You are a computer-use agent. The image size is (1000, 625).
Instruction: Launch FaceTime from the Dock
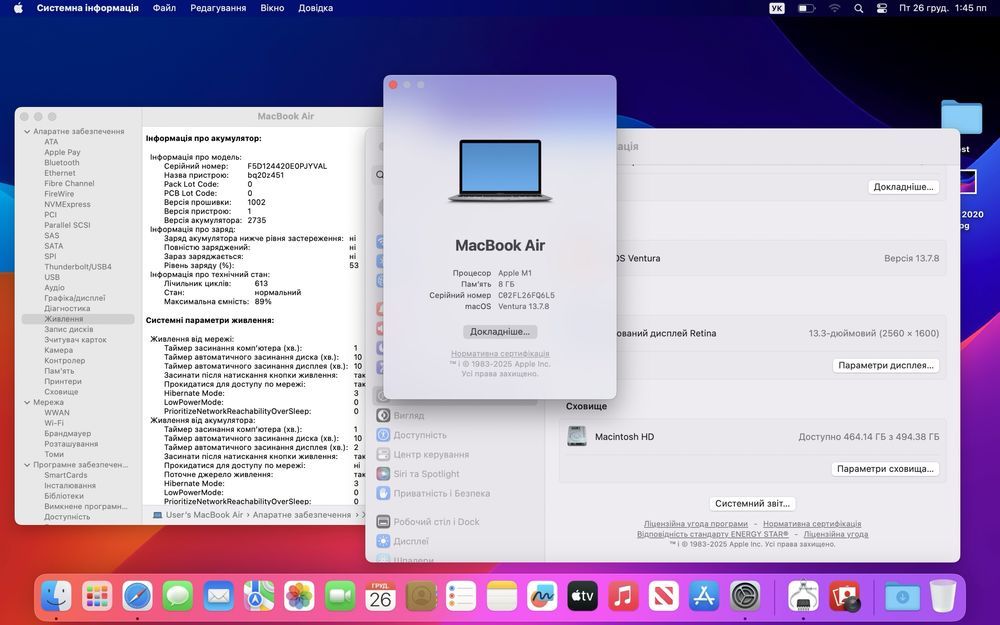340,596
